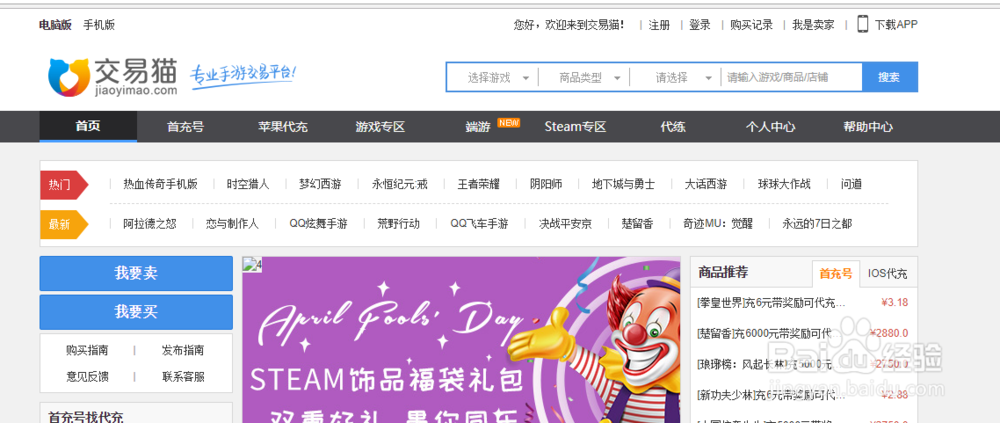Click hot game 地下城与勇士
Screen dimensions: 1000x423
click(x=623, y=184)
